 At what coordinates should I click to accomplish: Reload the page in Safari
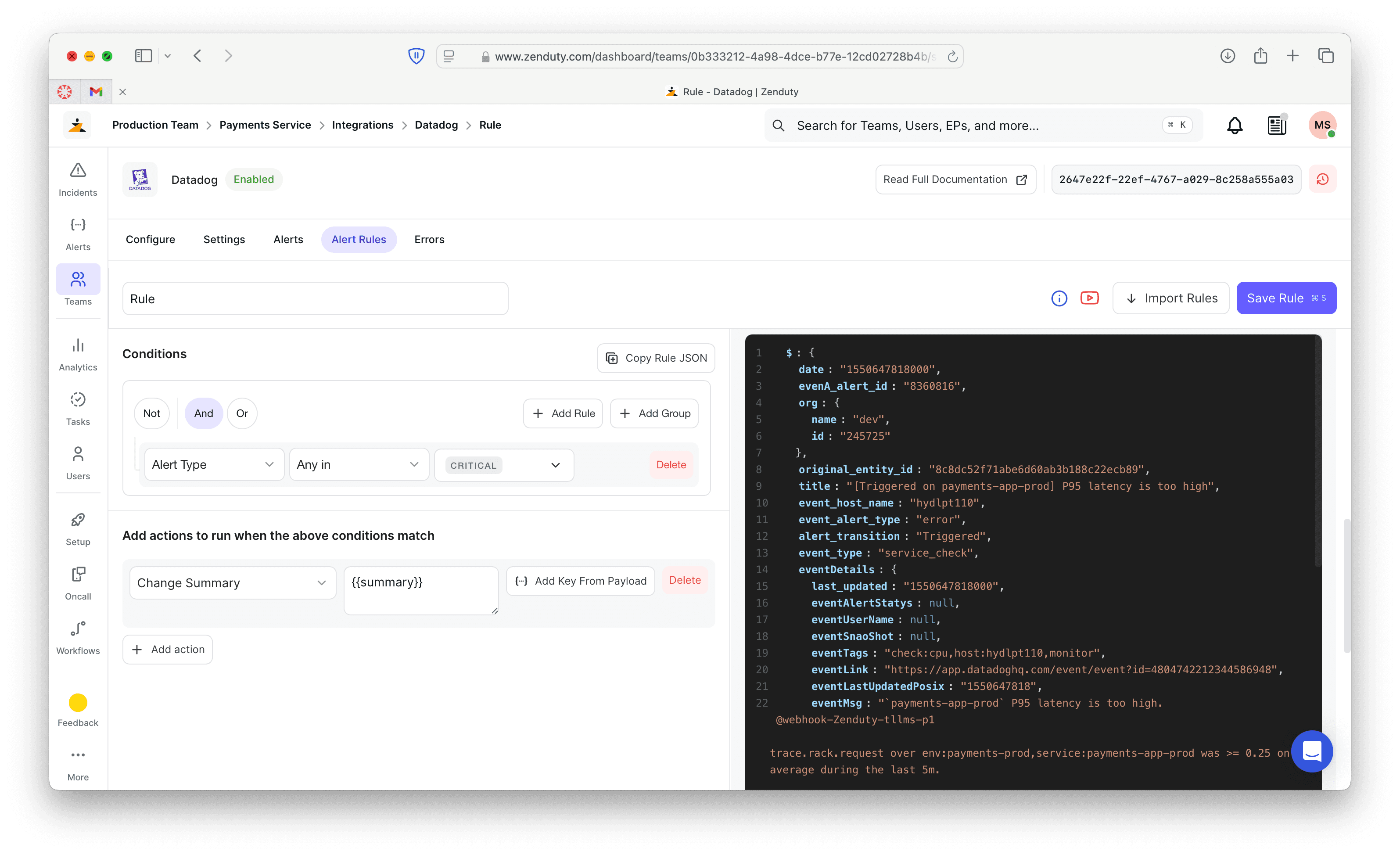pyautogui.click(x=953, y=56)
